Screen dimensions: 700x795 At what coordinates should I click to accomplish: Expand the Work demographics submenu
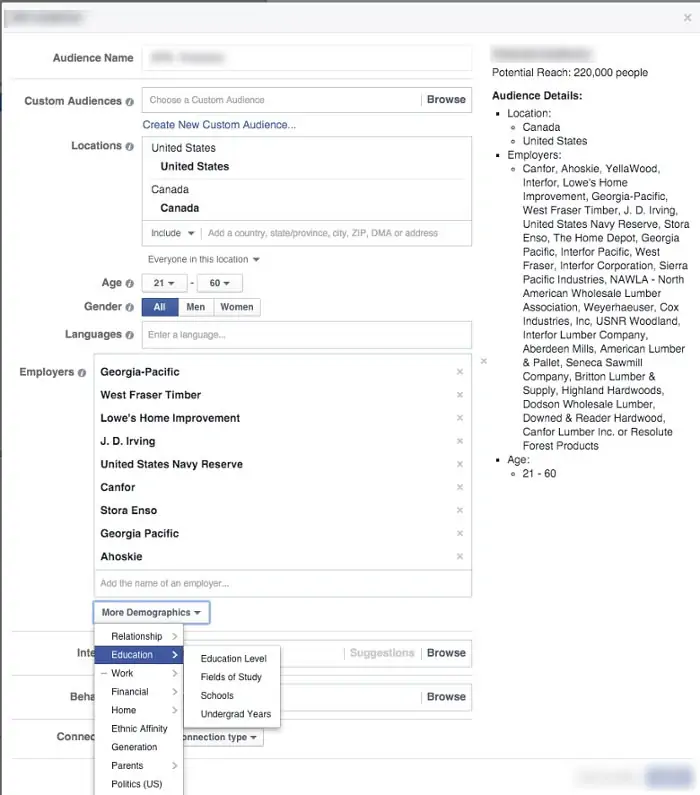(x=139, y=673)
